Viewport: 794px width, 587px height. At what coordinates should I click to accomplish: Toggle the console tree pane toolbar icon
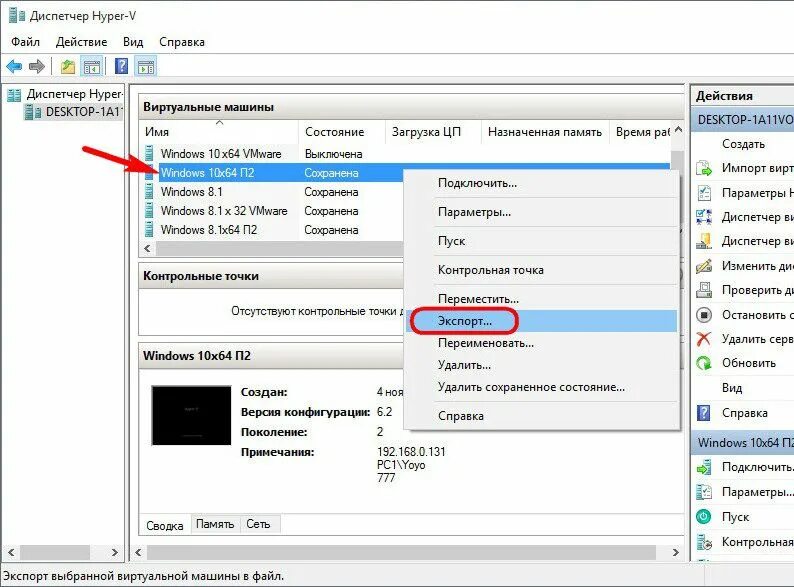pyautogui.click(x=92, y=66)
